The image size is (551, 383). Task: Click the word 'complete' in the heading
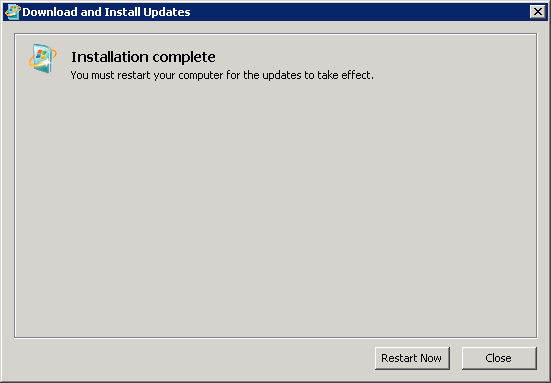click(x=184, y=58)
